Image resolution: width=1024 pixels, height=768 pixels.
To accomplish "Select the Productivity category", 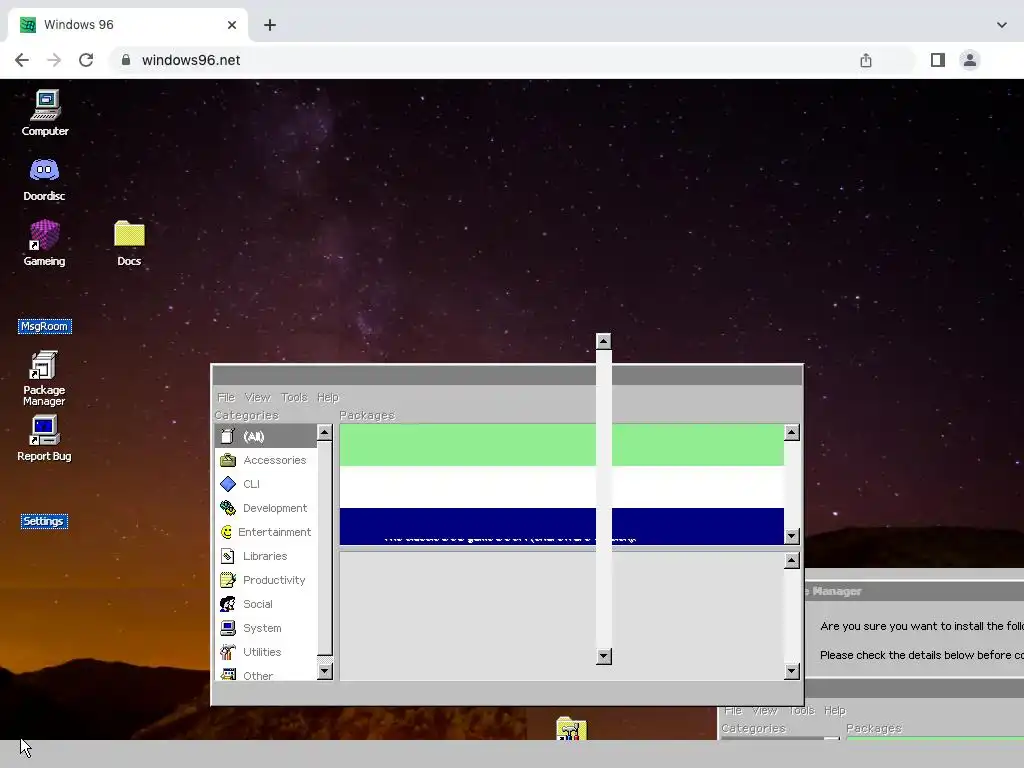I will coord(266,580).
